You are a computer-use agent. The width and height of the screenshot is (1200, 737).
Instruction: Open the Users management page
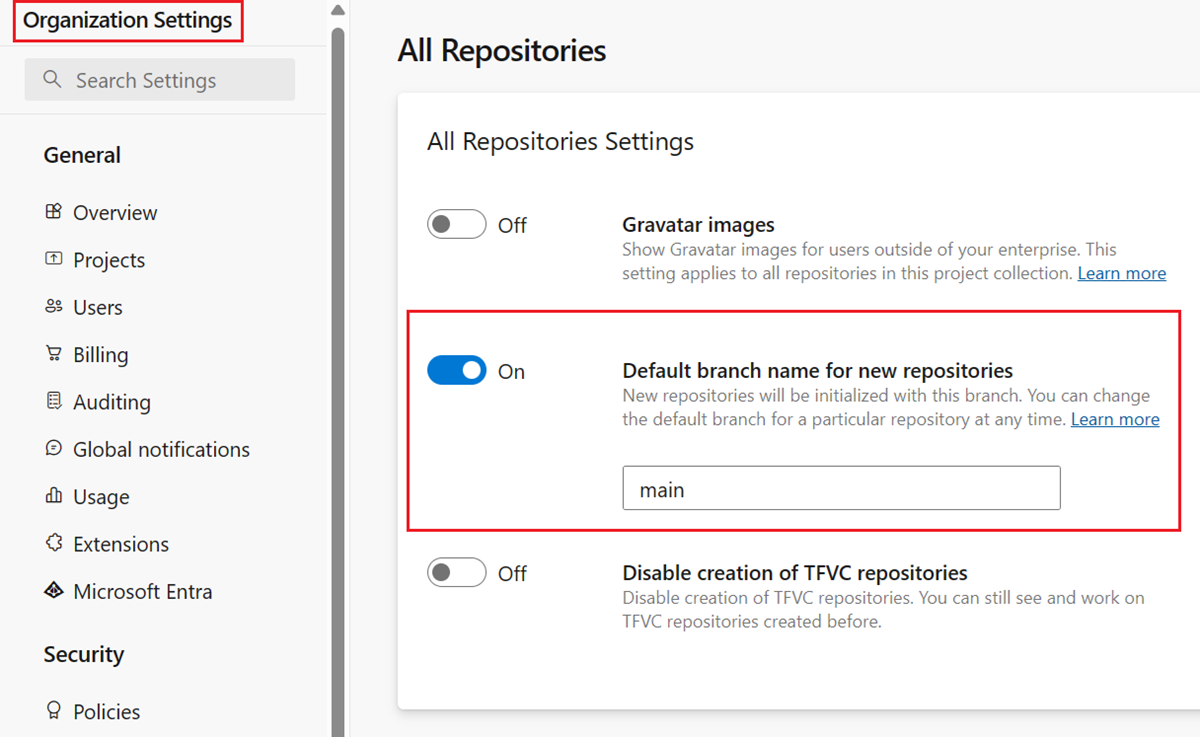[x=97, y=307]
